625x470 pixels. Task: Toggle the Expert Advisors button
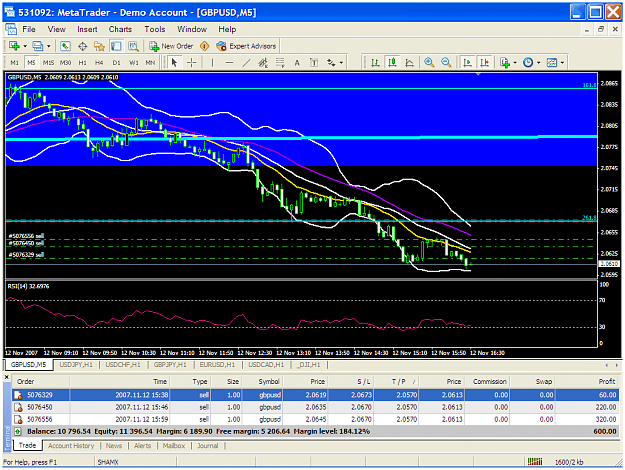[246, 46]
